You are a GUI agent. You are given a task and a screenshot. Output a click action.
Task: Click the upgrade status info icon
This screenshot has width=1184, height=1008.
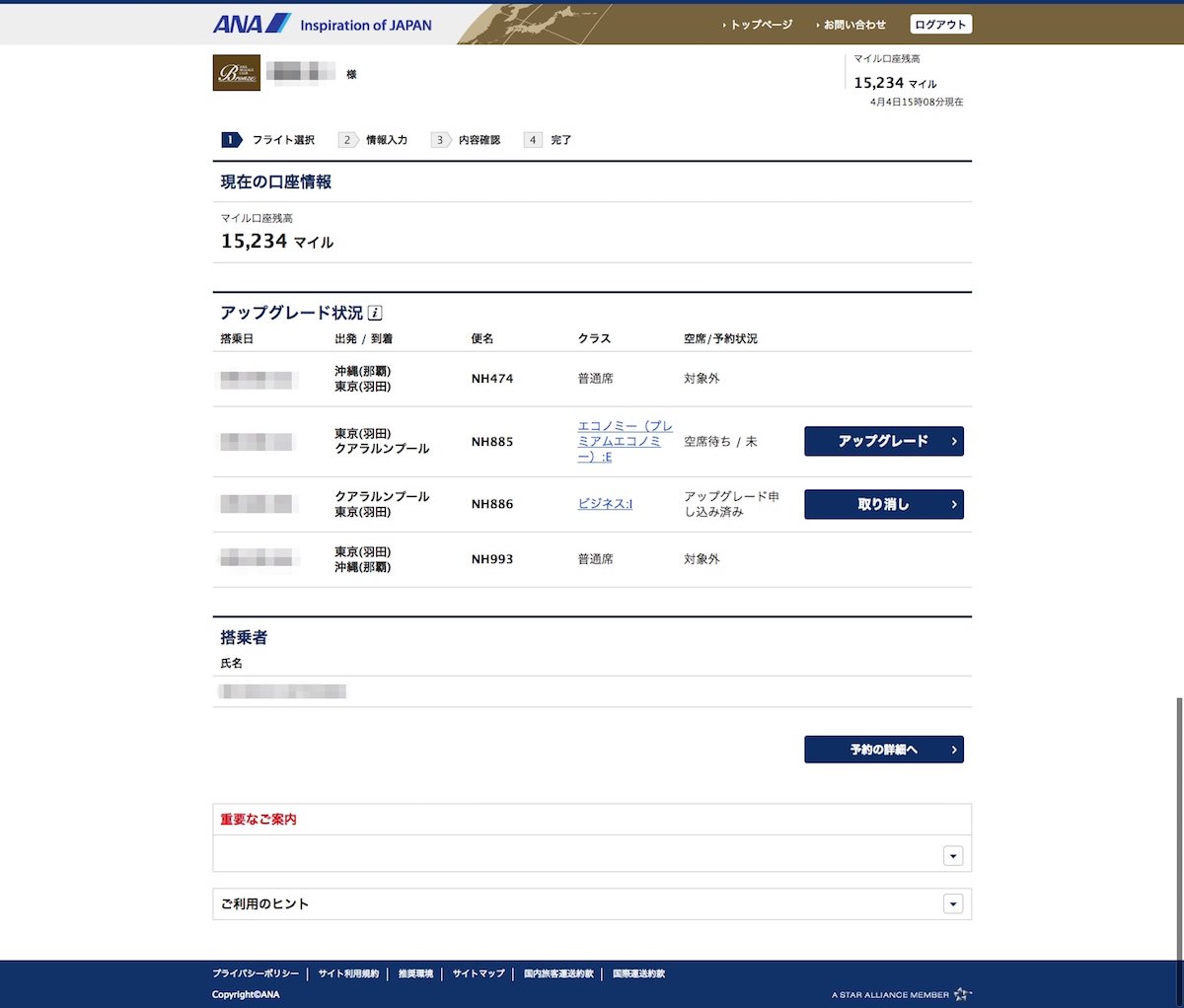[375, 313]
